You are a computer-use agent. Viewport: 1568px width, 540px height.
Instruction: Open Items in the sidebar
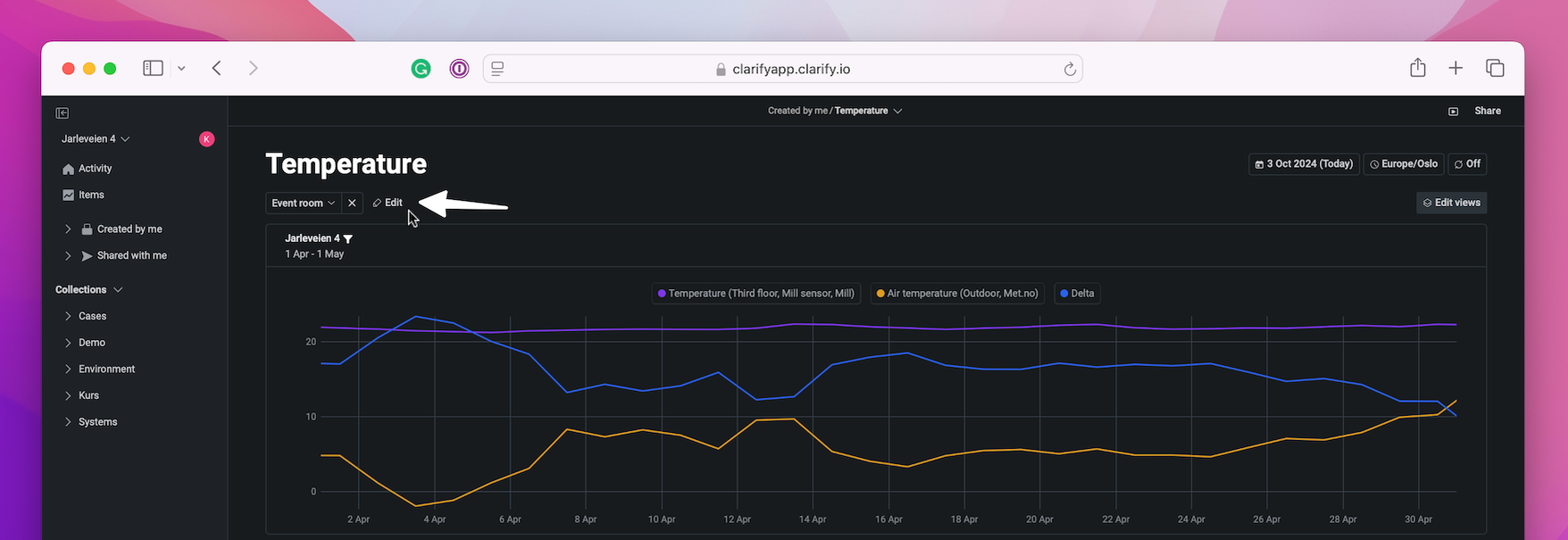[x=83, y=195]
